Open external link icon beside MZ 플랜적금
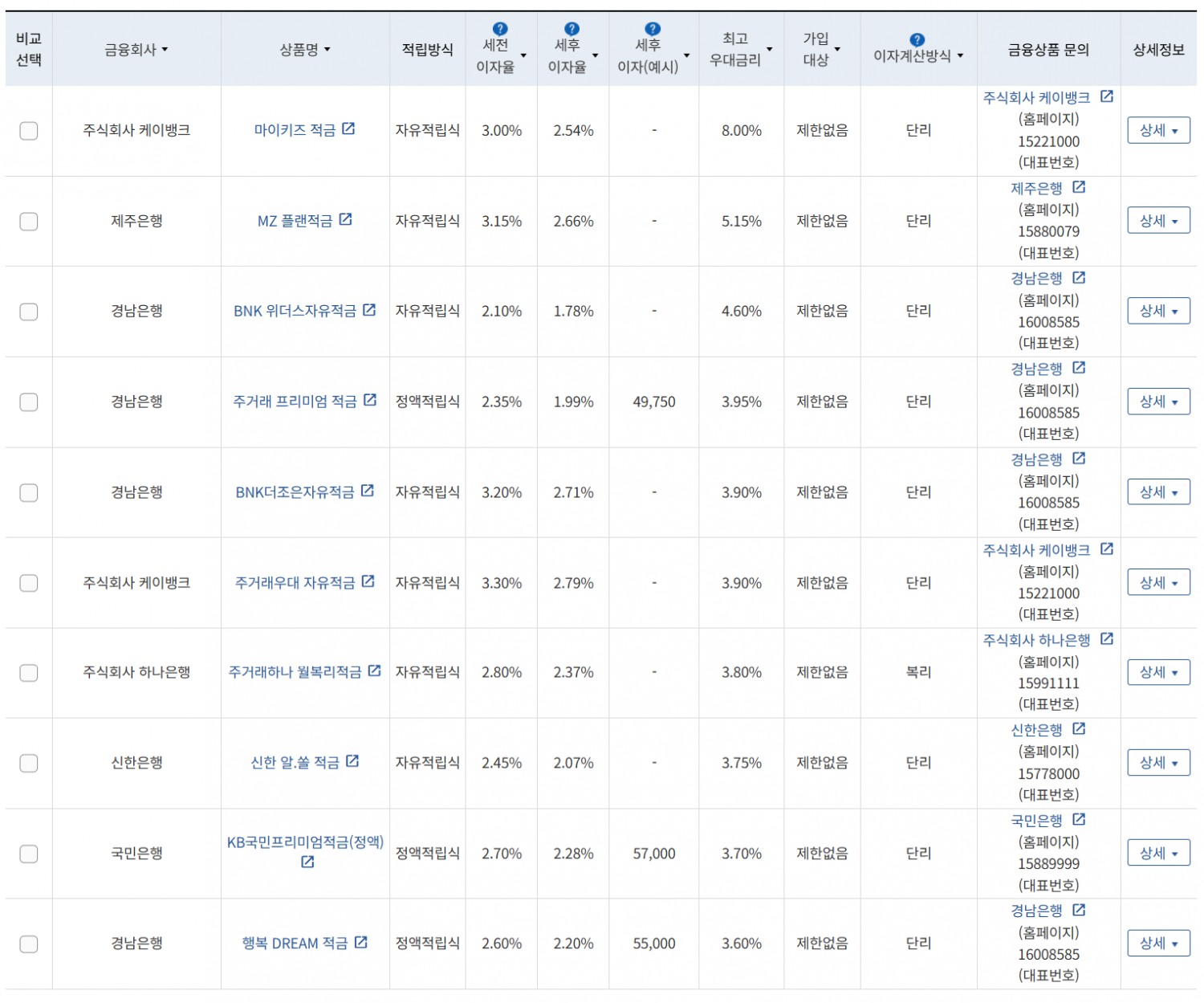The width and height of the screenshot is (1204, 1003). pyautogui.click(x=345, y=219)
